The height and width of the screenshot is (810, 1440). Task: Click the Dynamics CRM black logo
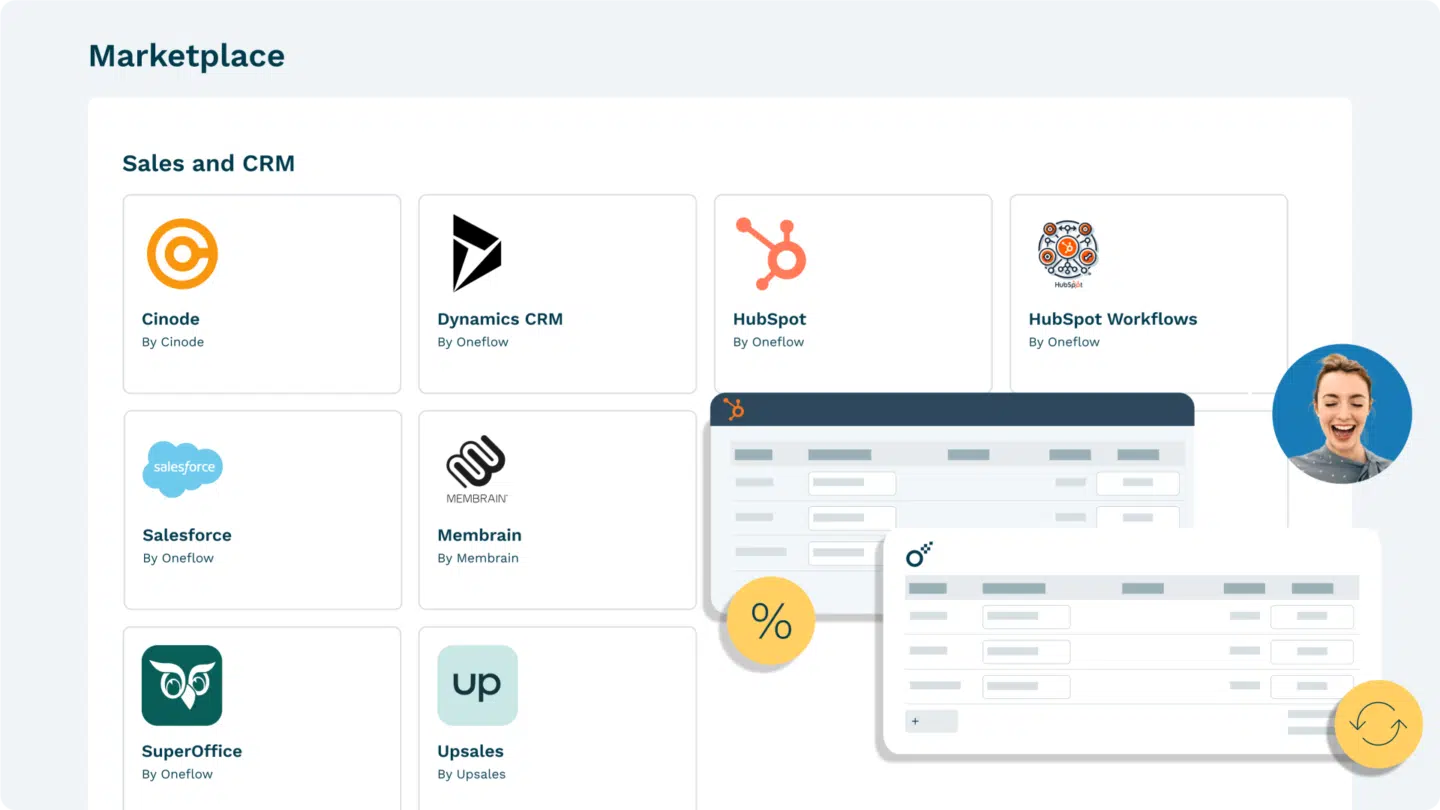[x=476, y=253]
